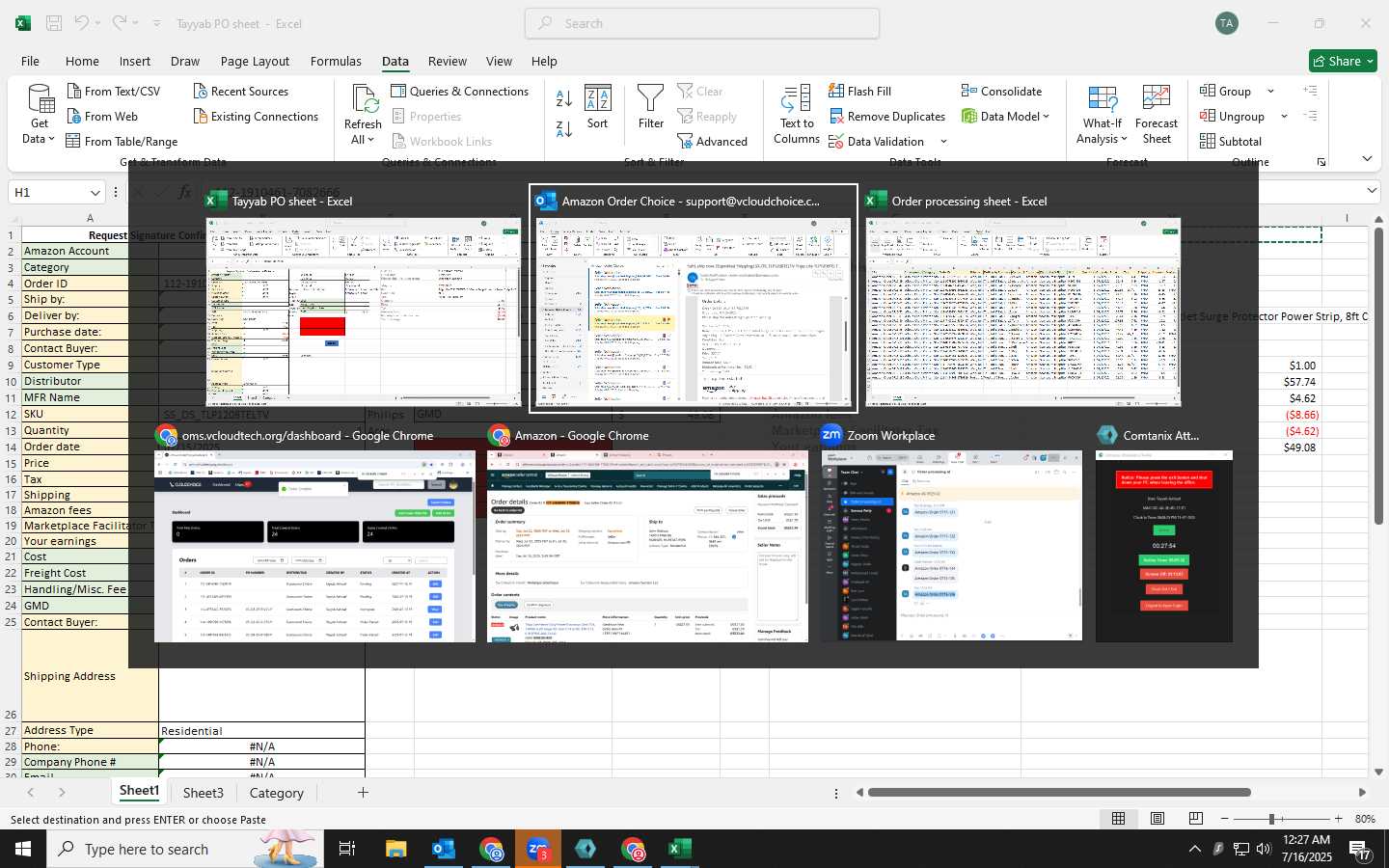Screen dimensions: 1389x868
Task: Click the Refresh All icon
Action: [x=365, y=98]
